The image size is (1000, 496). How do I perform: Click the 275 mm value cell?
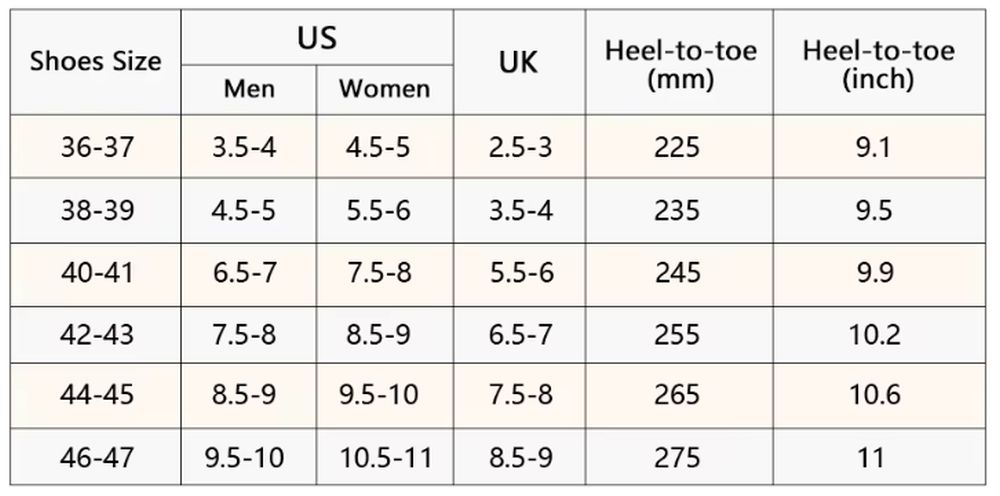[x=679, y=456]
